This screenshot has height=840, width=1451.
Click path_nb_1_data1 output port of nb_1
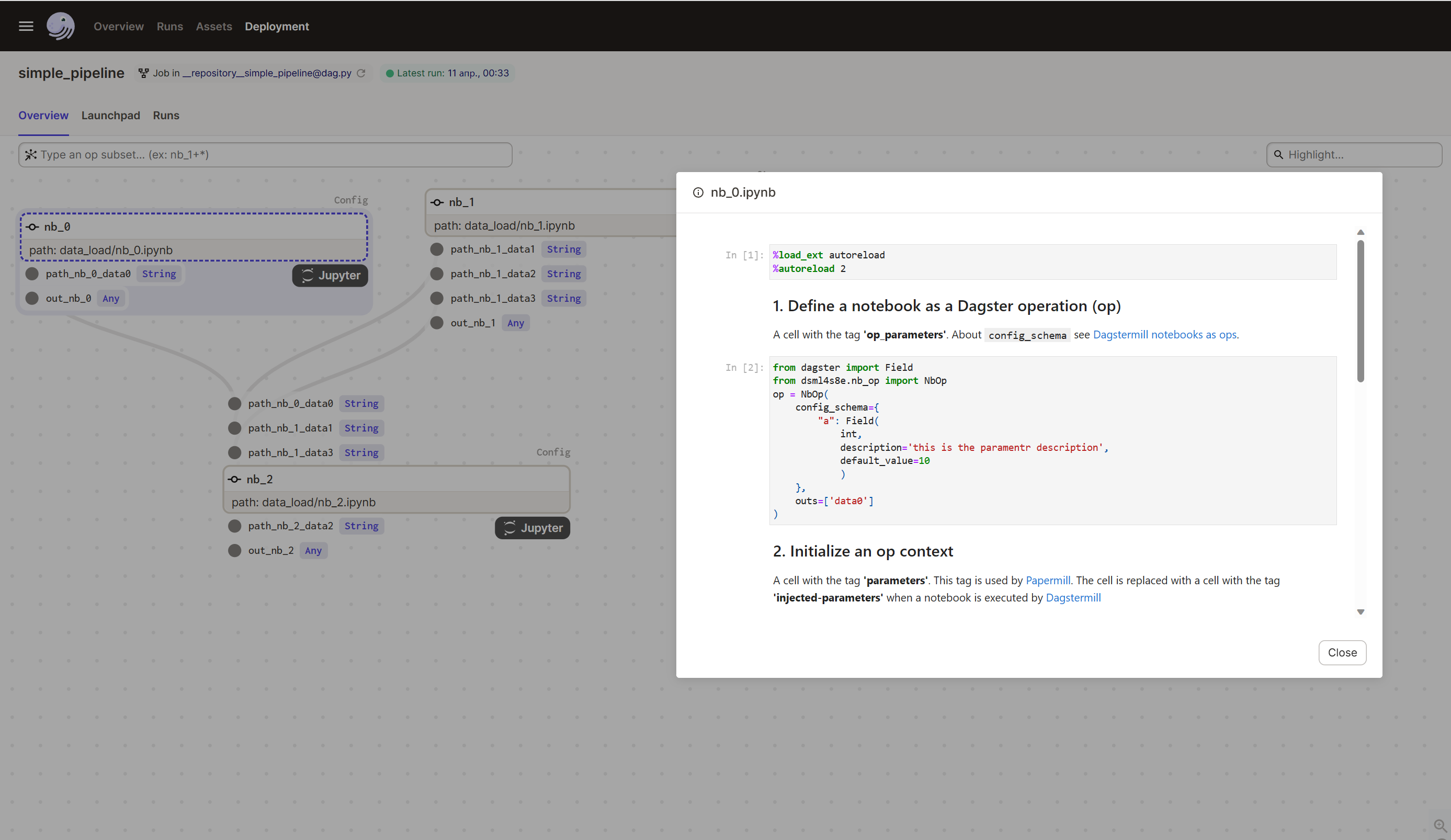click(x=437, y=249)
